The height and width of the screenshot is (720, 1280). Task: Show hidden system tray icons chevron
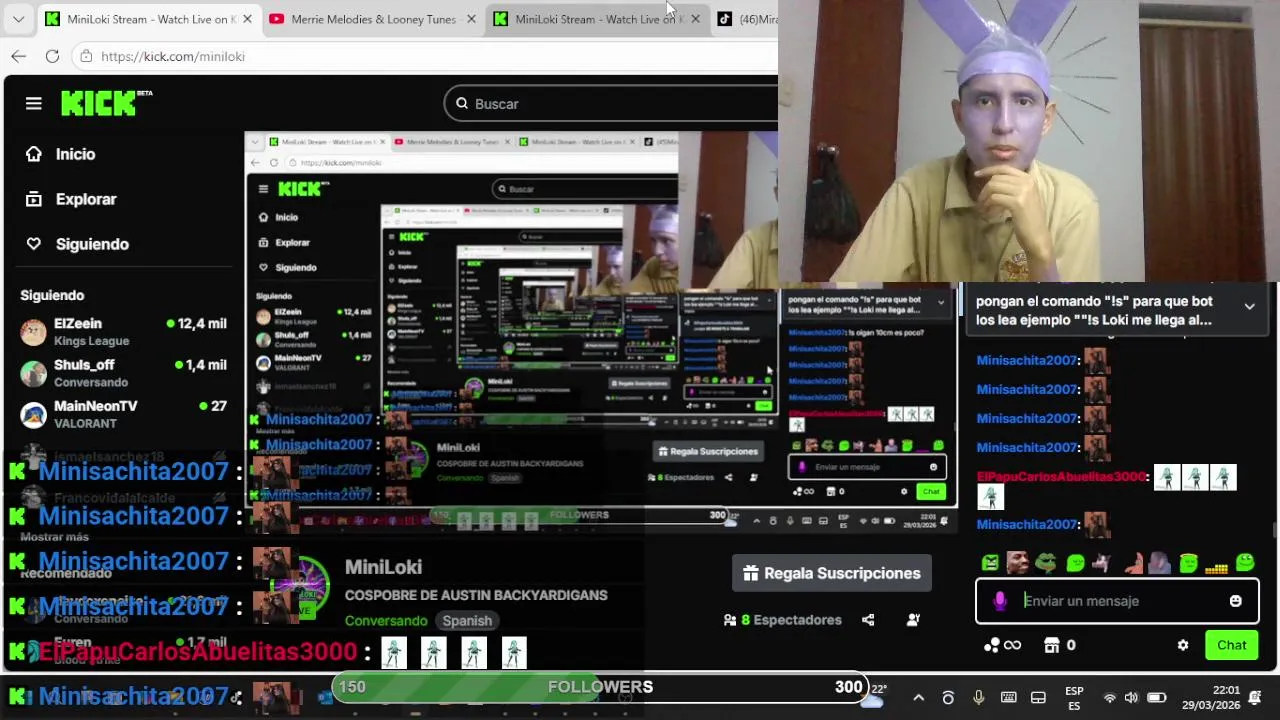[918, 698]
